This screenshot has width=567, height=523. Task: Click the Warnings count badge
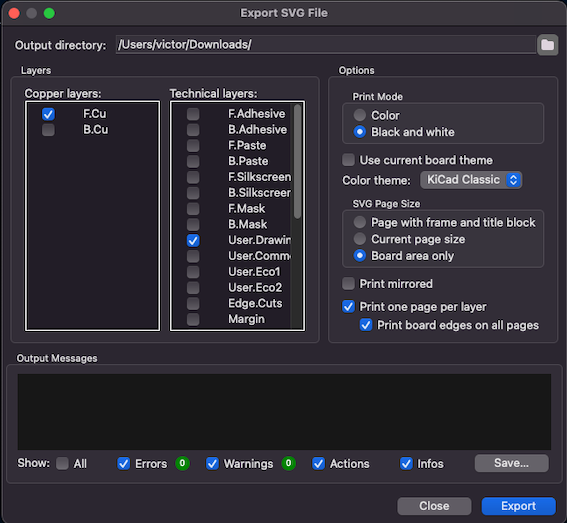[288, 463]
